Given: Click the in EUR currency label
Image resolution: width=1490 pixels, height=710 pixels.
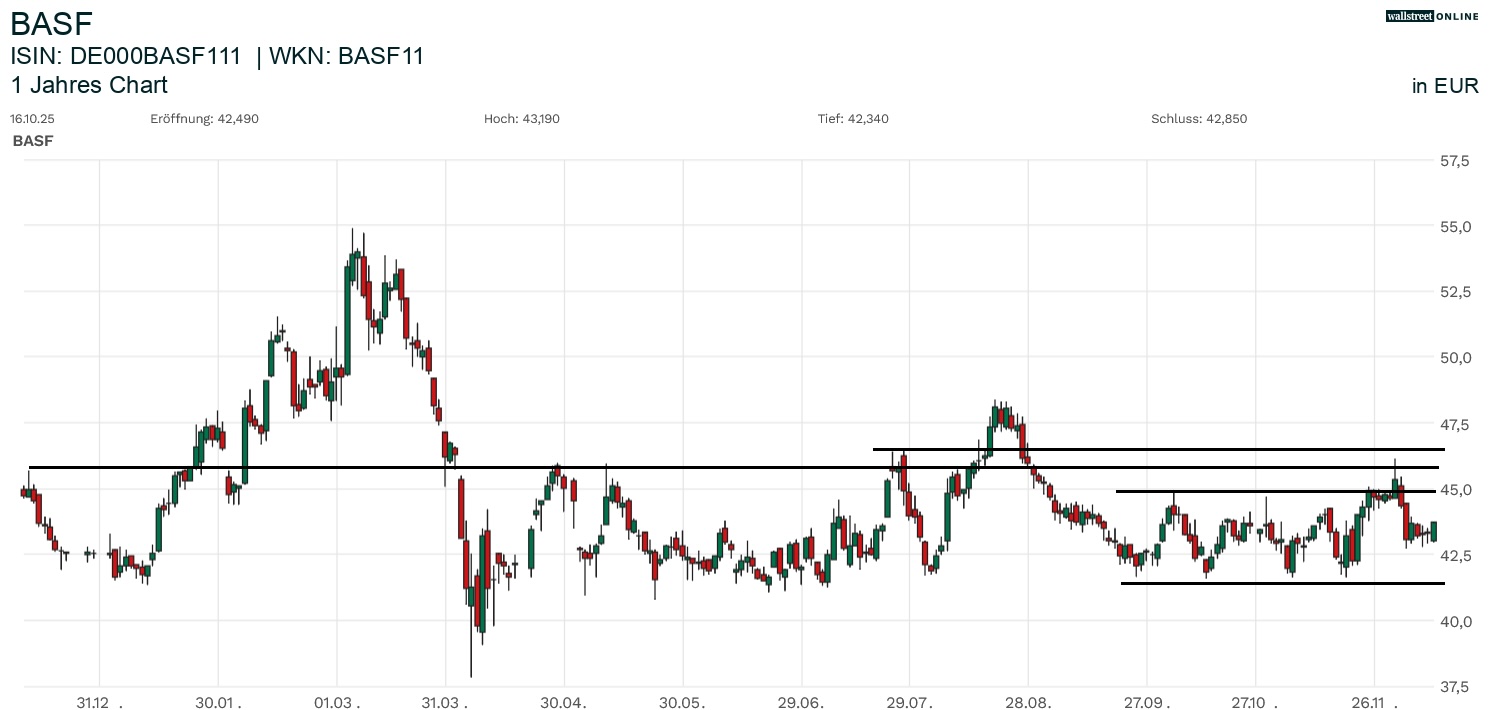Looking at the screenshot, I should [x=1443, y=86].
